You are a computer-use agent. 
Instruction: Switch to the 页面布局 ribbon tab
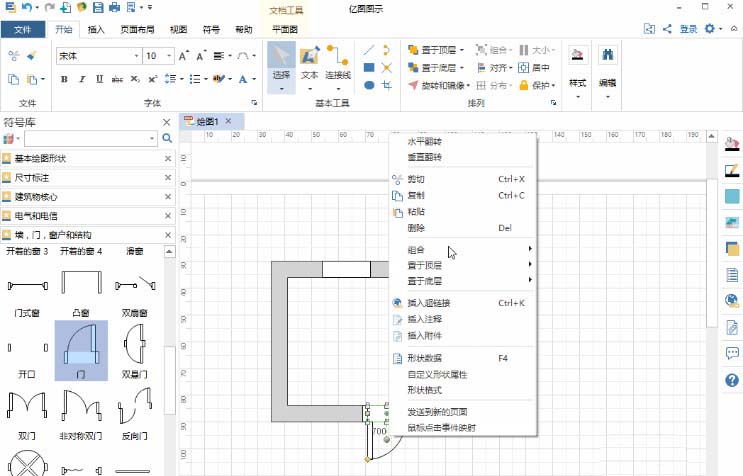(136, 30)
